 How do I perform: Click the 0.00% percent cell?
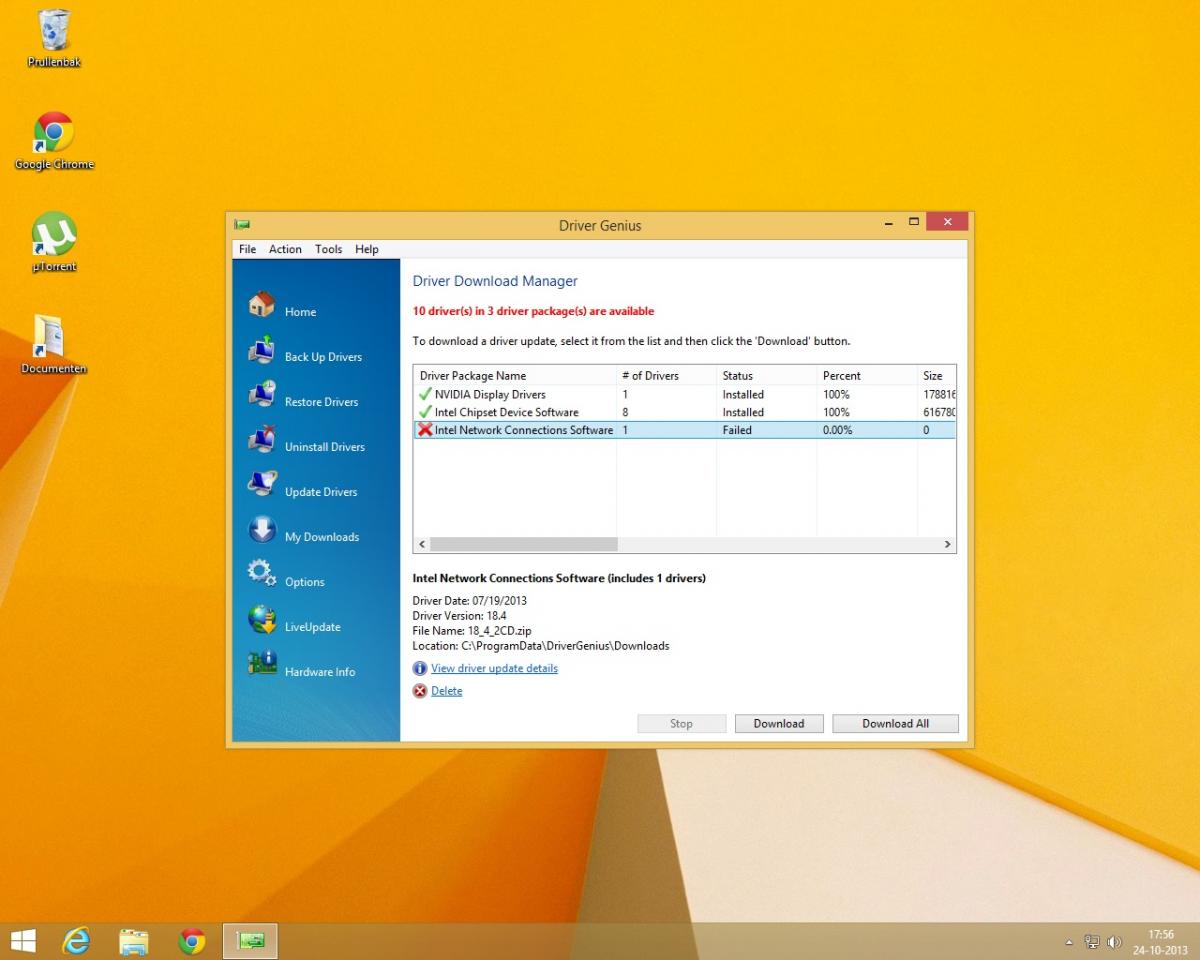pyautogui.click(x=838, y=430)
